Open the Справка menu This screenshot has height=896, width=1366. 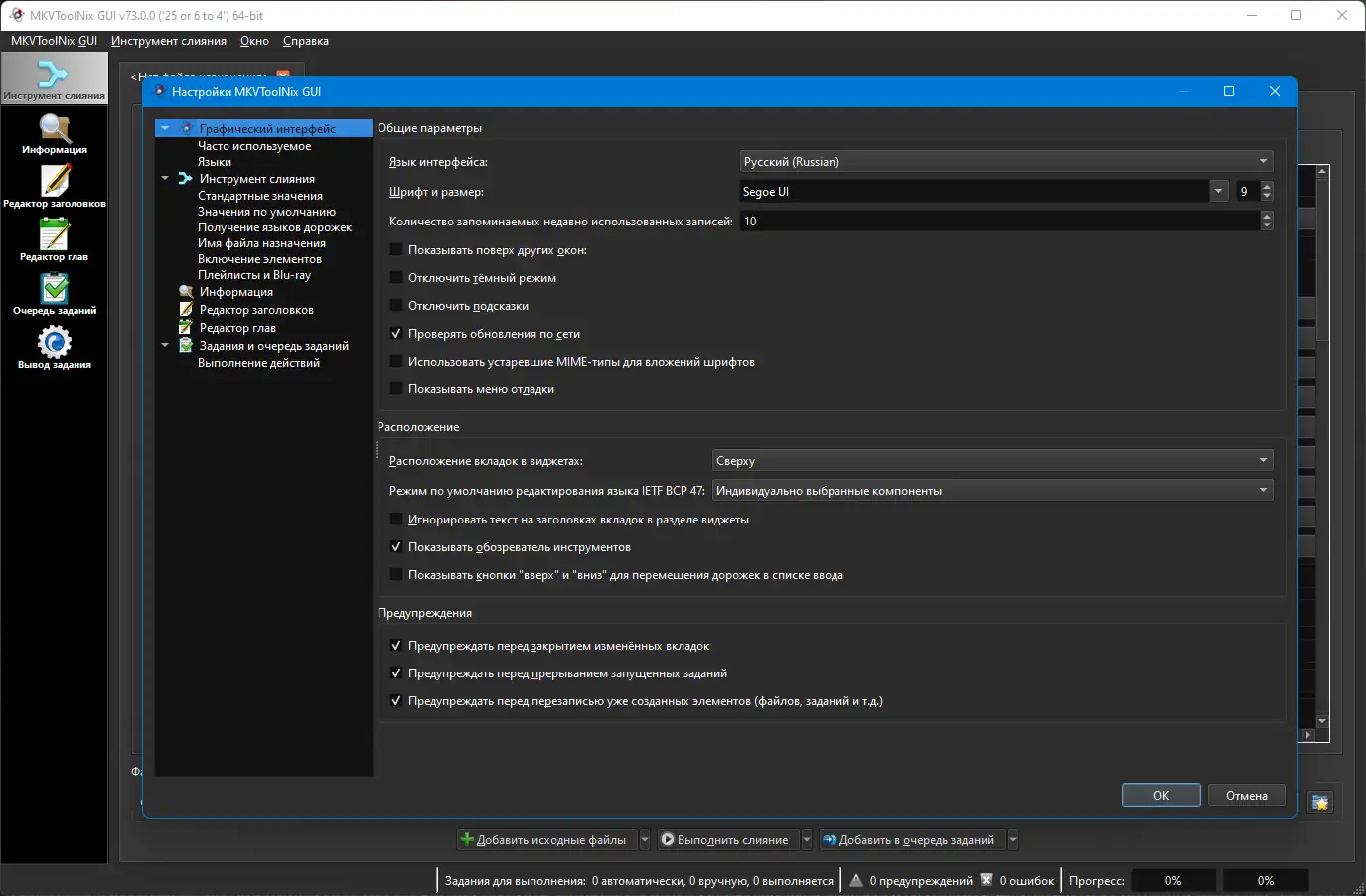tap(306, 41)
